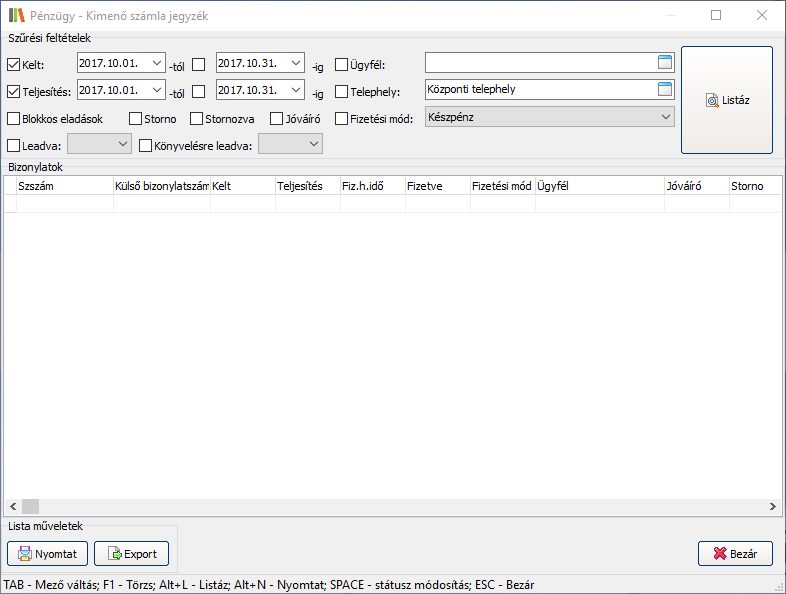The width and height of the screenshot is (786, 594).
Task: Click the Listáz button
Action: click(726, 100)
